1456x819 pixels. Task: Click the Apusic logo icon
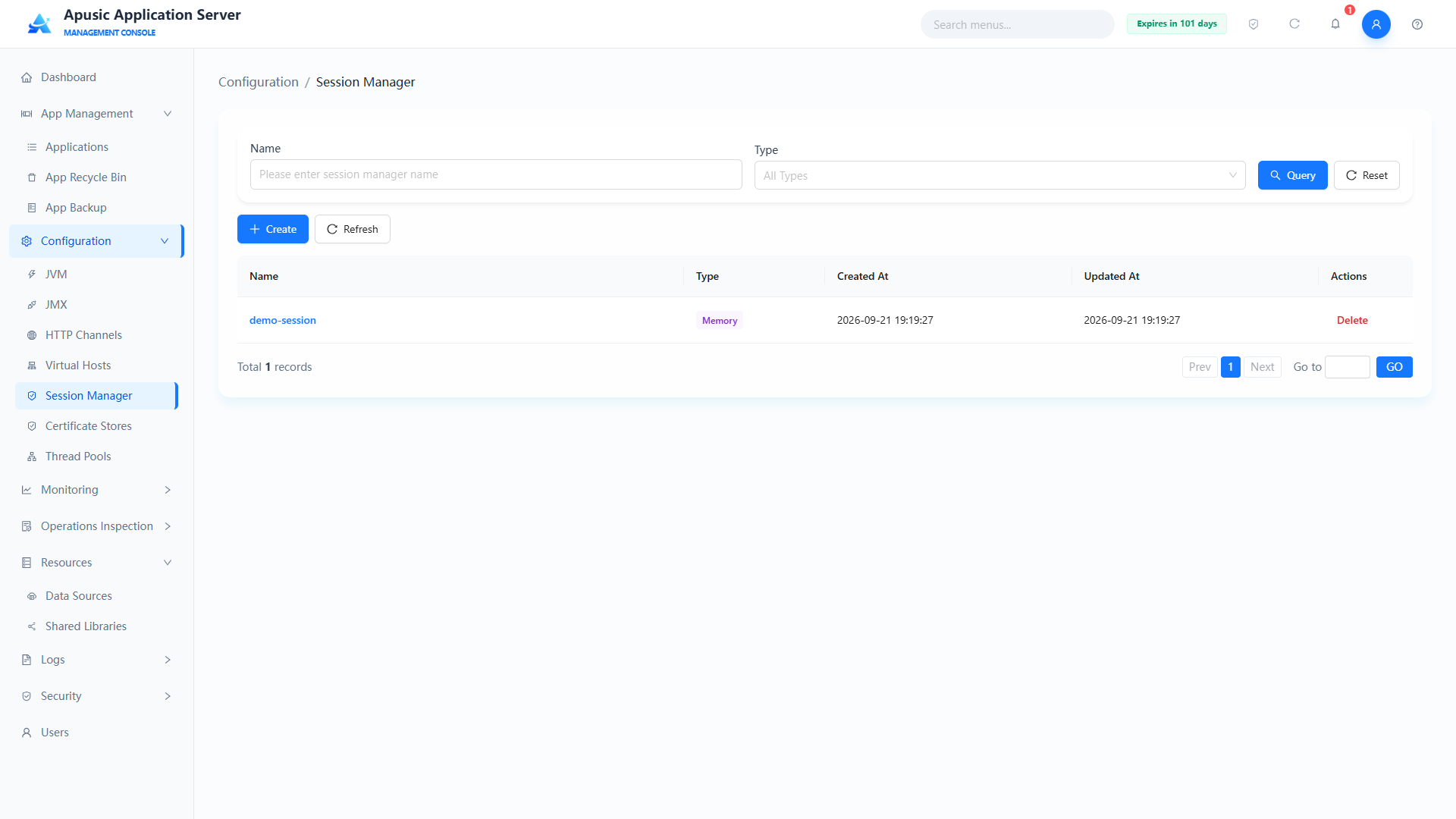tap(39, 24)
